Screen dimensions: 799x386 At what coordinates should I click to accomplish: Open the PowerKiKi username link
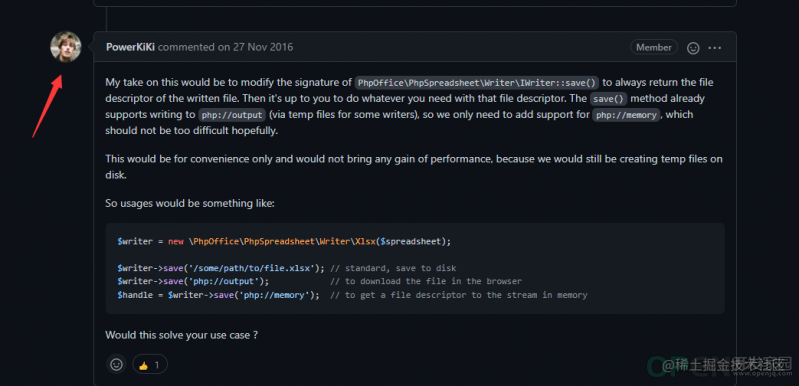[x=131, y=47]
